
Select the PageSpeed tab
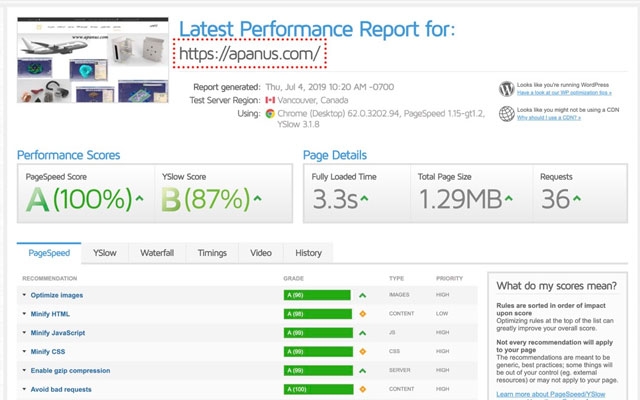pyautogui.click(x=49, y=253)
